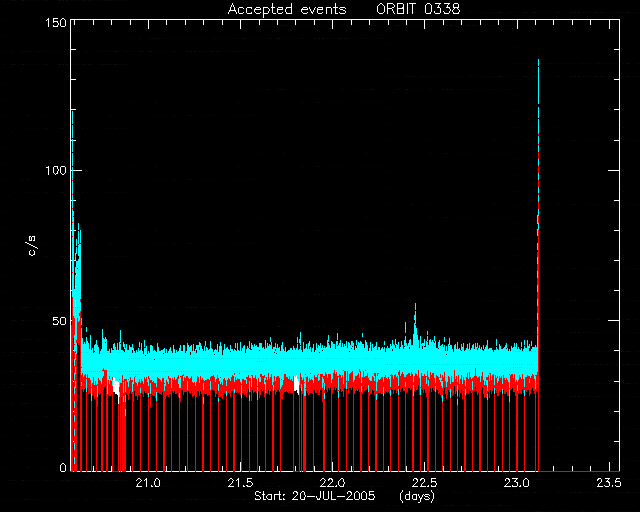
Task: Click the 0 y-axis tick label
Action: (x=63, y=467)
